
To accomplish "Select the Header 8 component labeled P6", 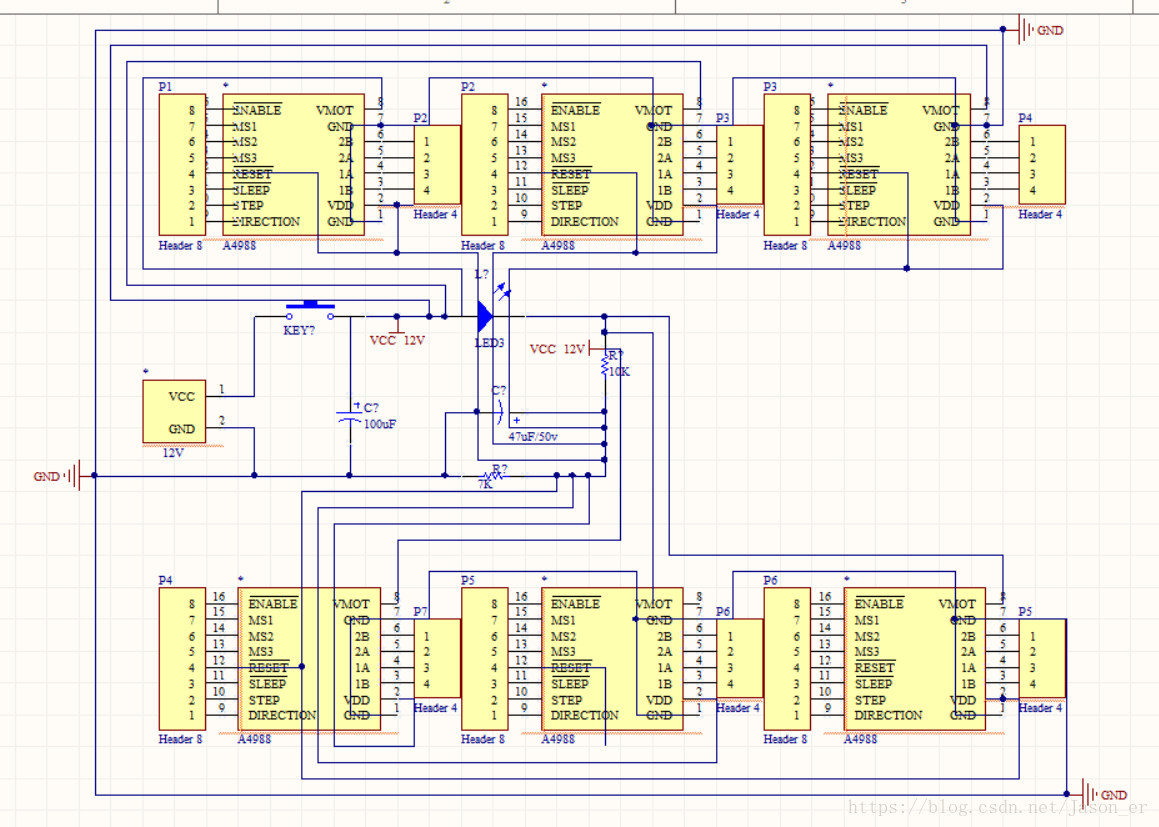I will click(786, 658).
